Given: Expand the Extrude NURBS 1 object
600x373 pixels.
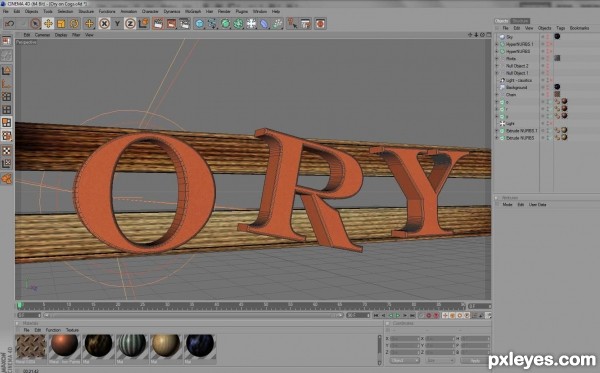Looking at the screenshot, I should click(497, 131).
